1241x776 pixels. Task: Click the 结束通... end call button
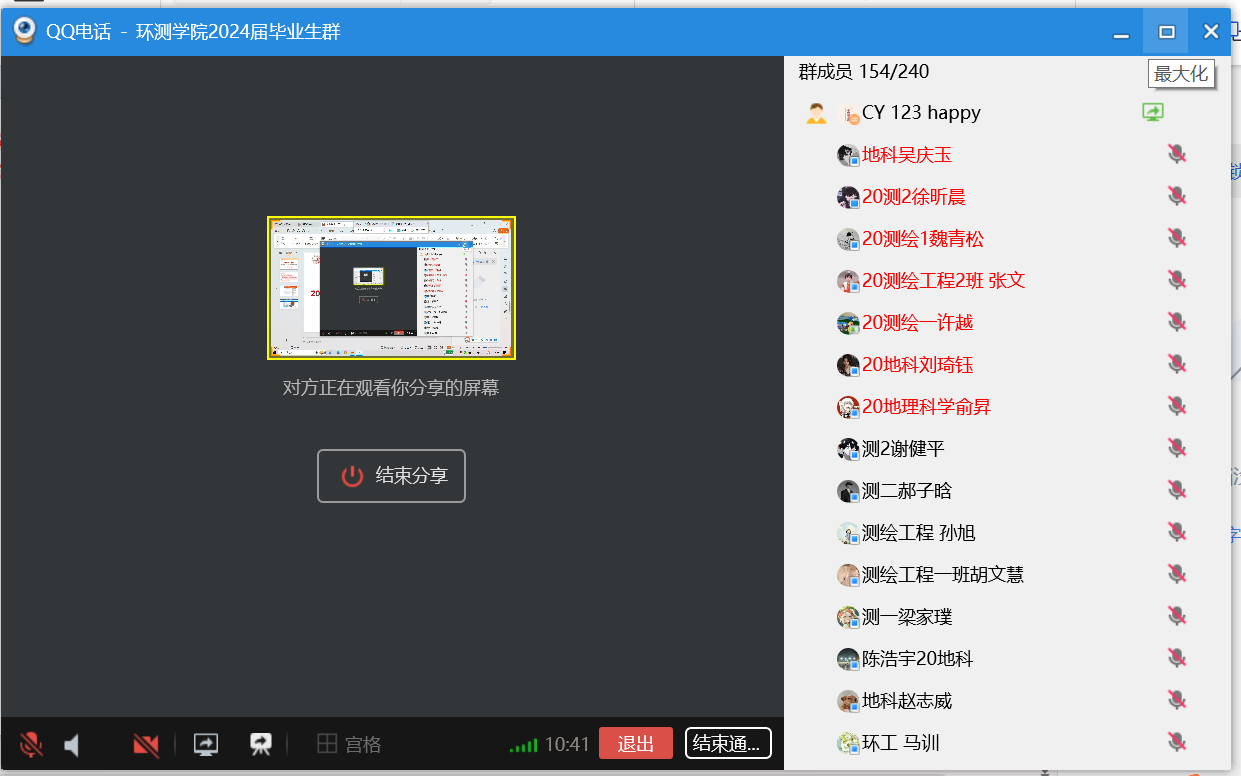coord(728,743)
